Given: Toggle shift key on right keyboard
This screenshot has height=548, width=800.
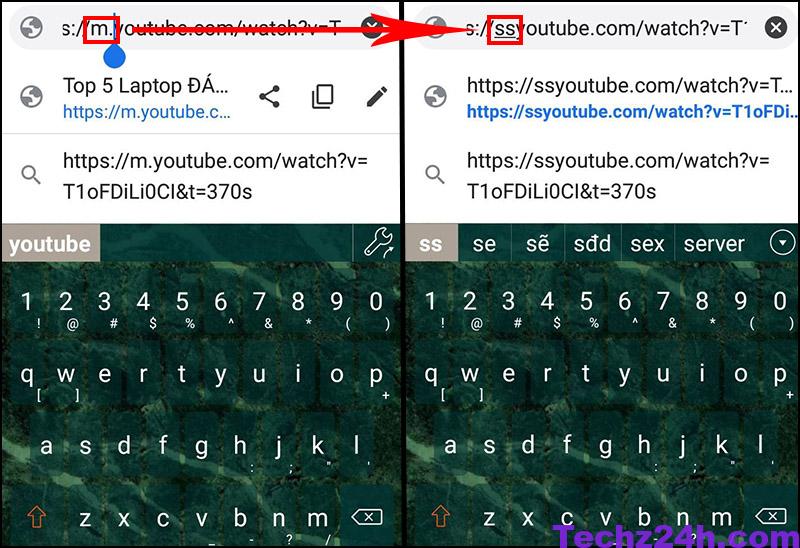Looking at the screenshot, I should click(441, 516).
